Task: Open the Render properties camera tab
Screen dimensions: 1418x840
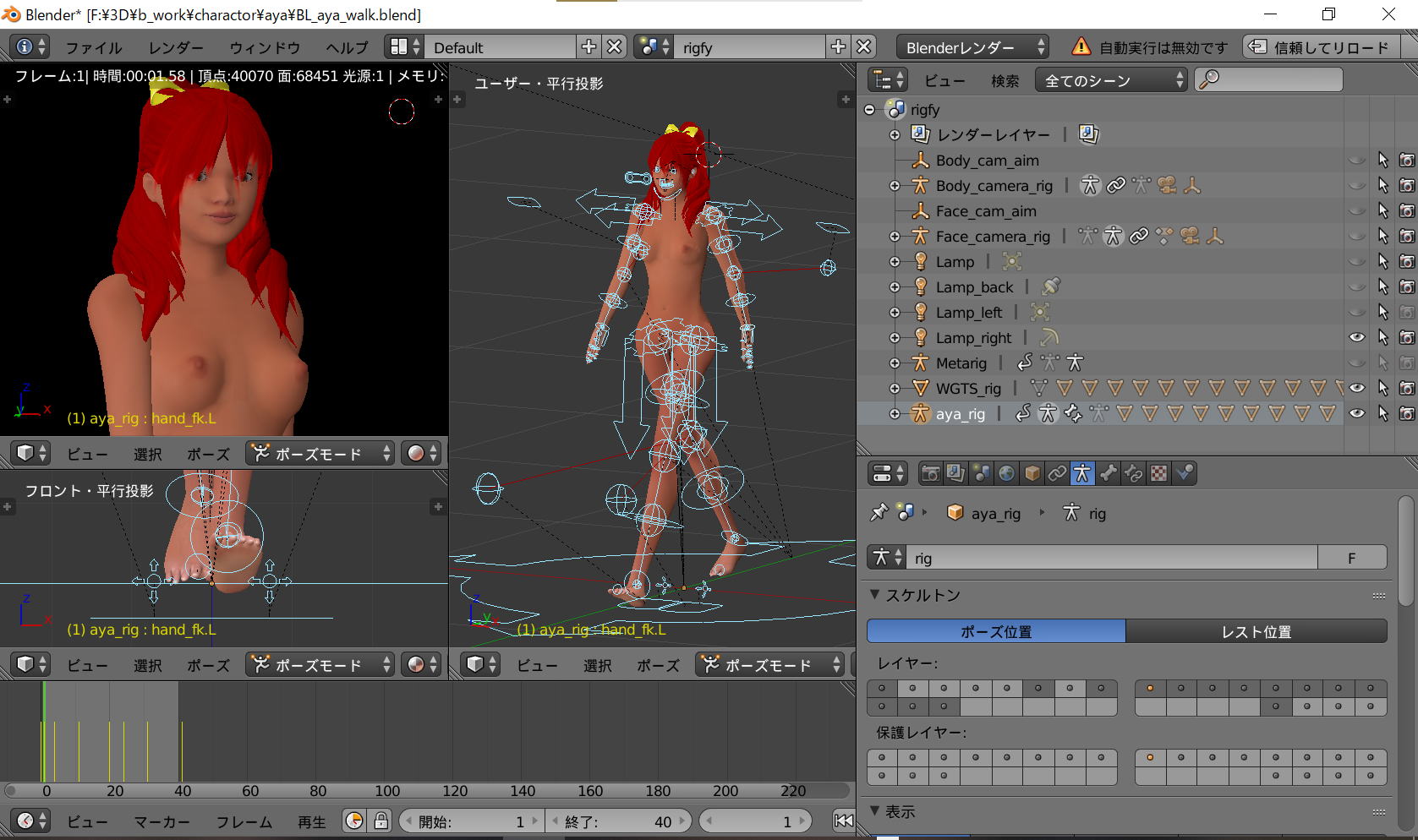Action: (x=930, y=474)
